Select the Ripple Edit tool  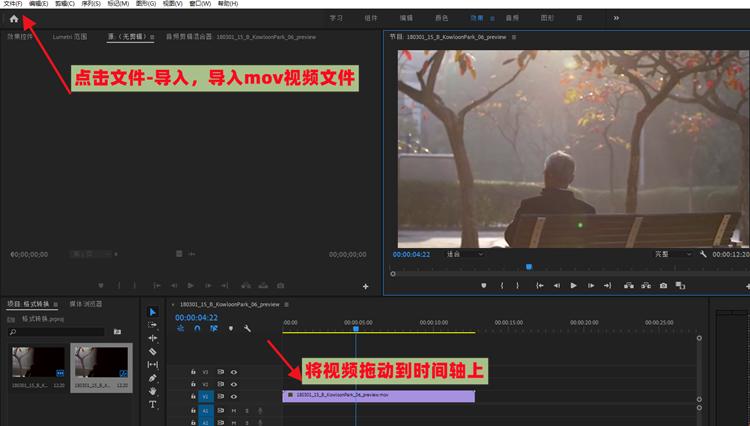coord(153,338)
